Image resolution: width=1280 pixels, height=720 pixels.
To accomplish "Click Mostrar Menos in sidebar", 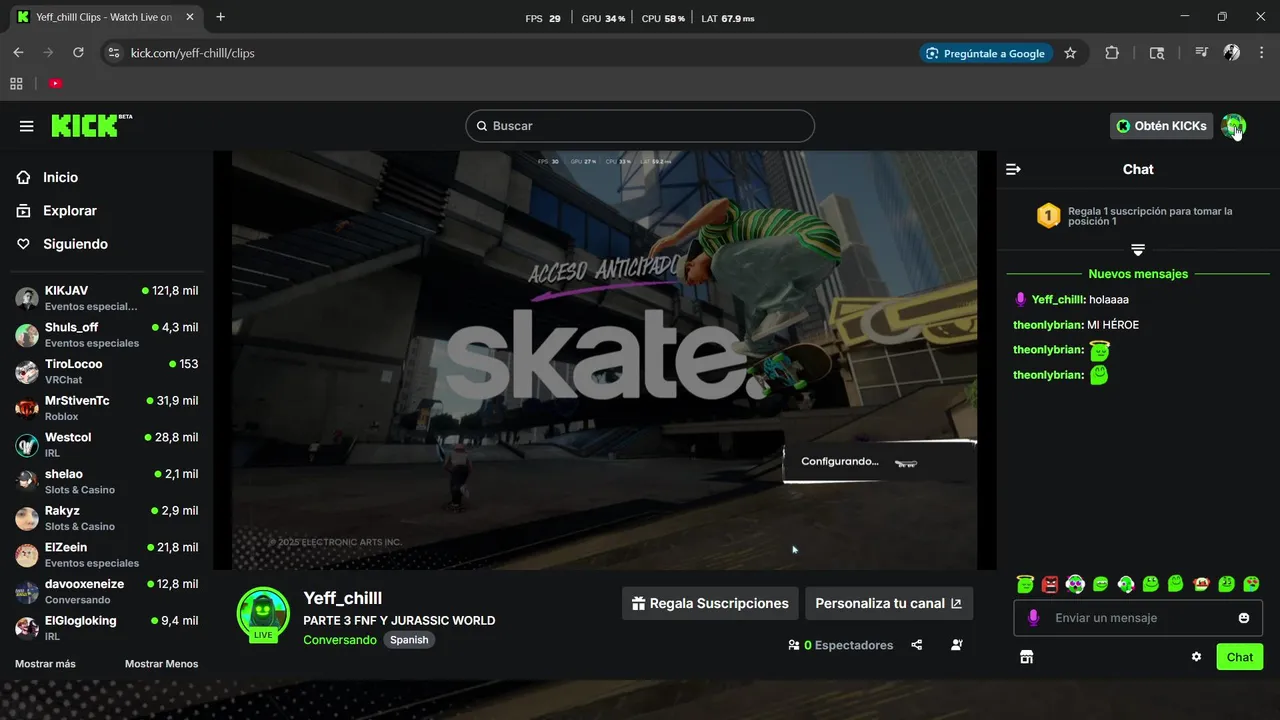I will click(161, 664).
